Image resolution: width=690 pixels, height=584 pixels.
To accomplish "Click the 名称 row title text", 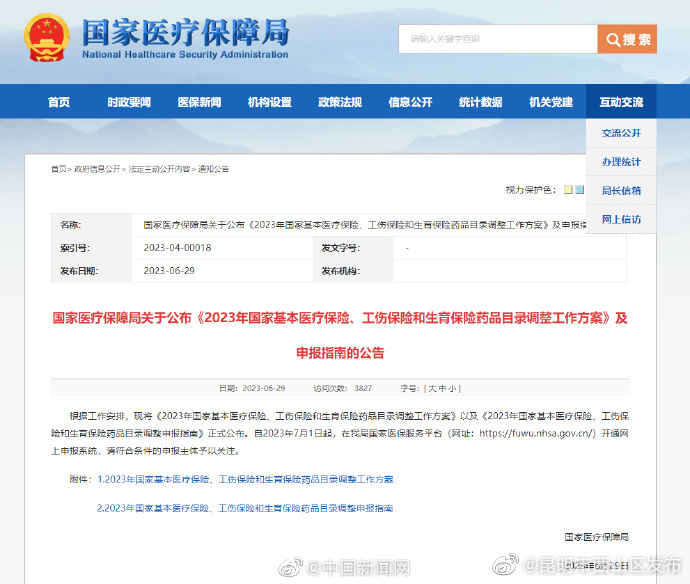I will click(x=365, y=225).
